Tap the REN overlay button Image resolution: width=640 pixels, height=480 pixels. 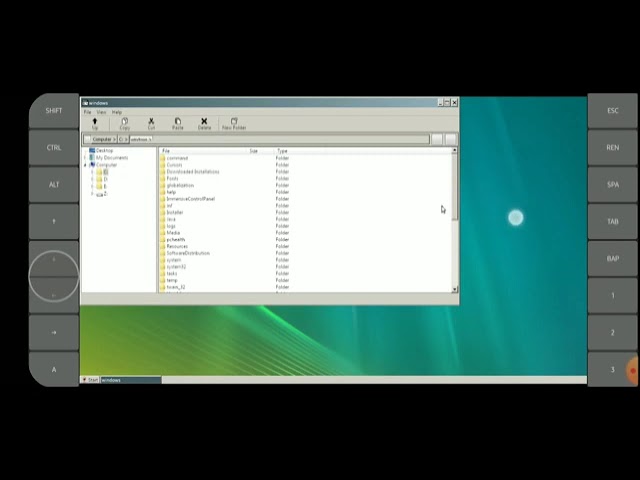[x=612, y=147]
